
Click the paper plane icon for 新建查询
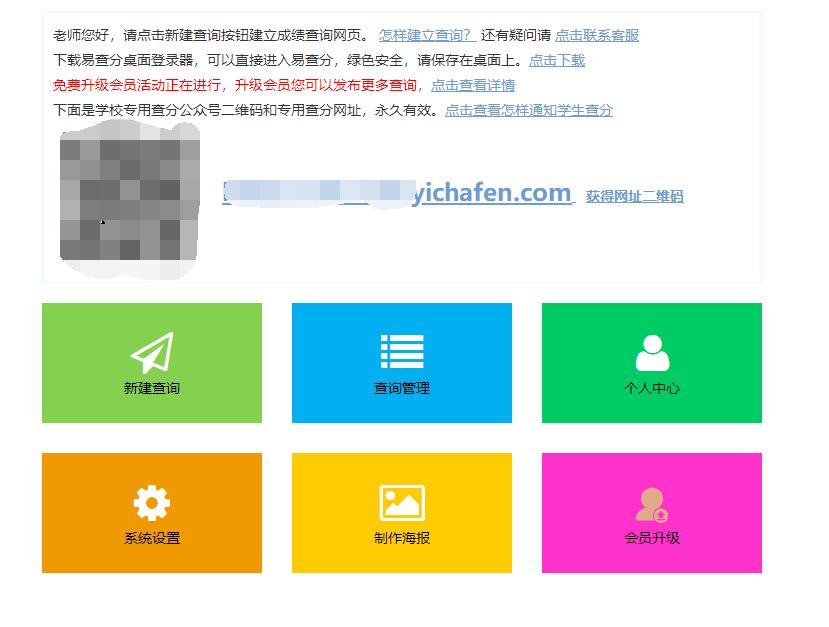coord(152,353)
